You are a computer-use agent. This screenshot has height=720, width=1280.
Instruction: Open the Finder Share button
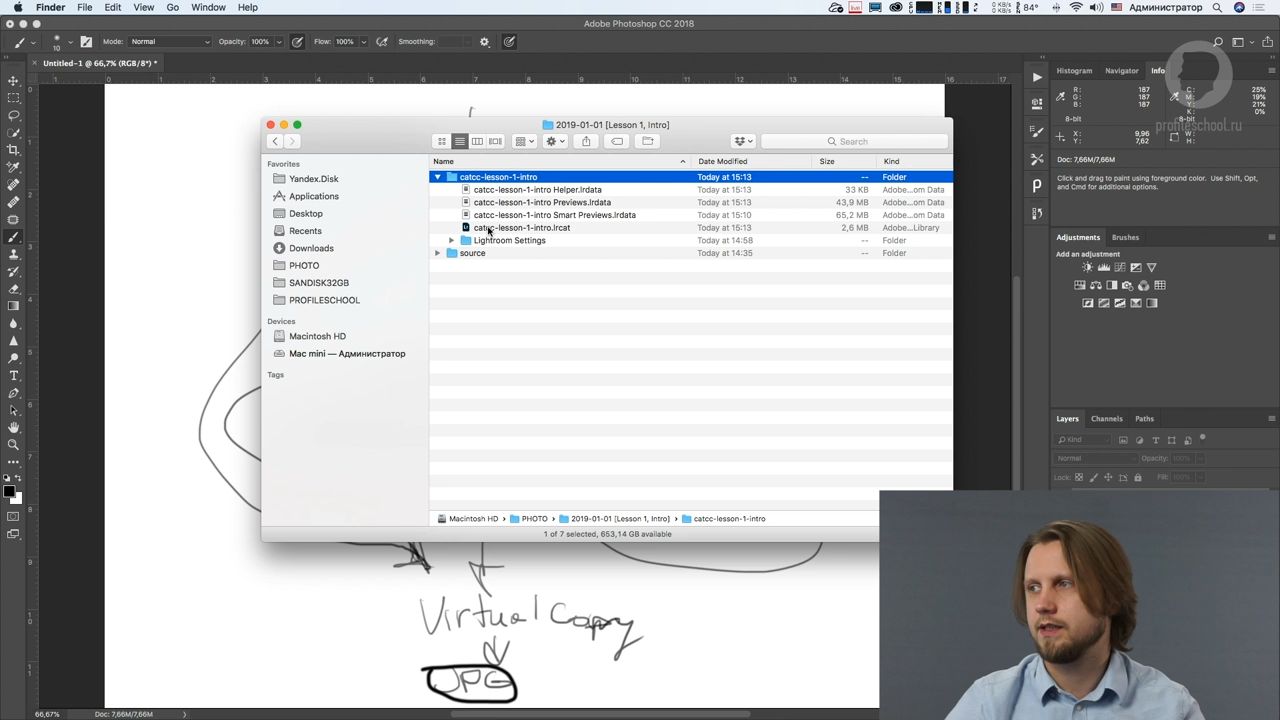click(x=586, y=141)
